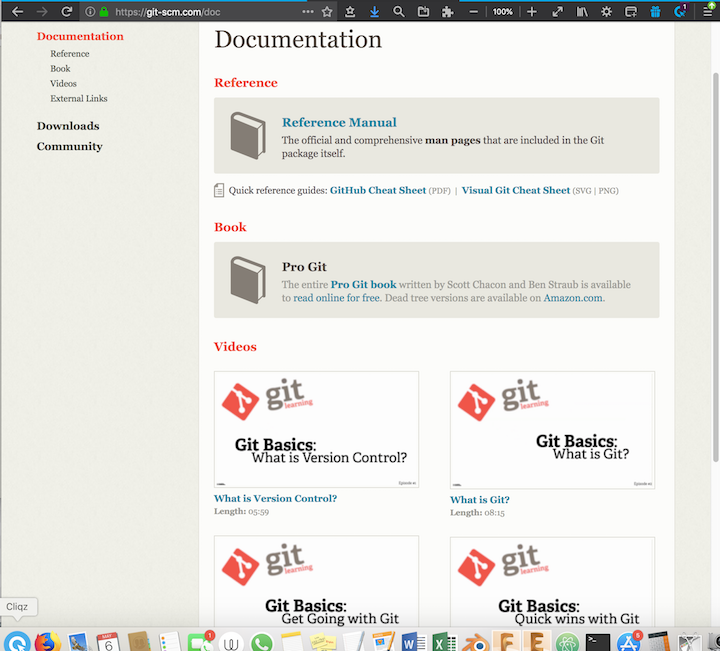Open the Pro Git book link

click(363, 285)
